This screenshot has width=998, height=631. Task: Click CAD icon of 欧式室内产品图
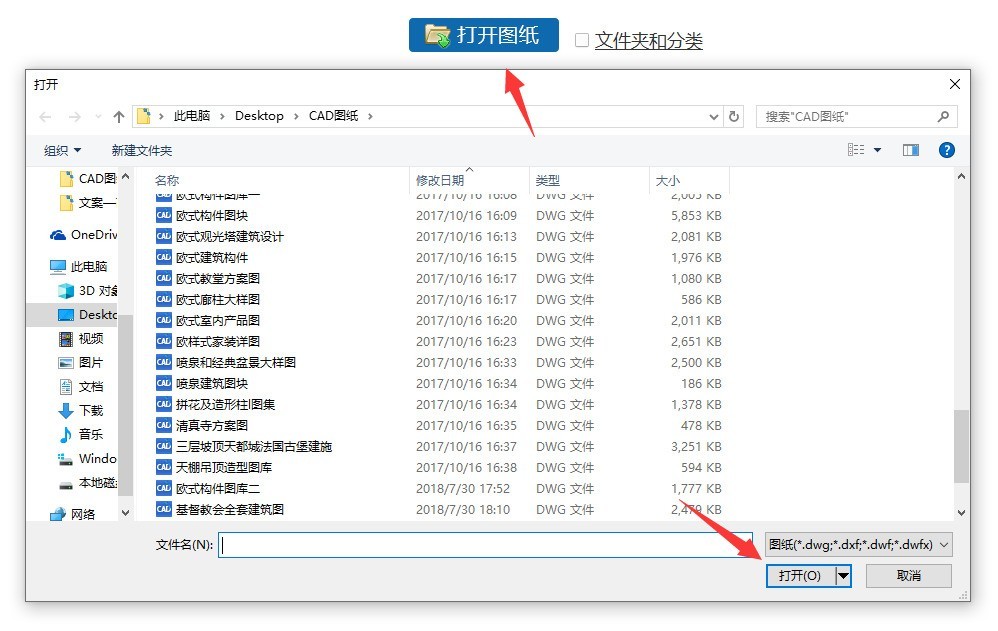pos(164,320)
